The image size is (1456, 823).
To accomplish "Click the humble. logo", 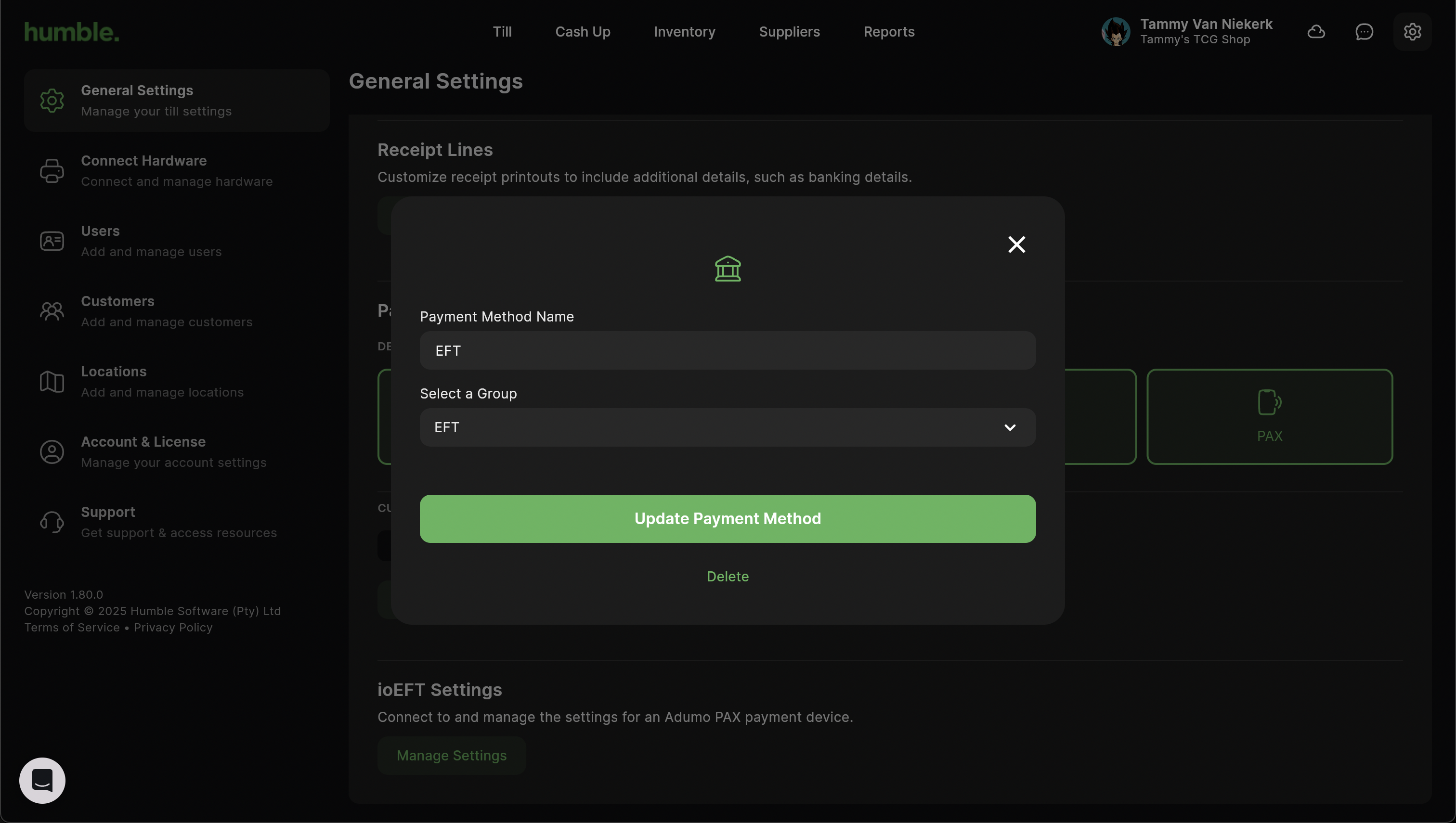I will 72,32.
